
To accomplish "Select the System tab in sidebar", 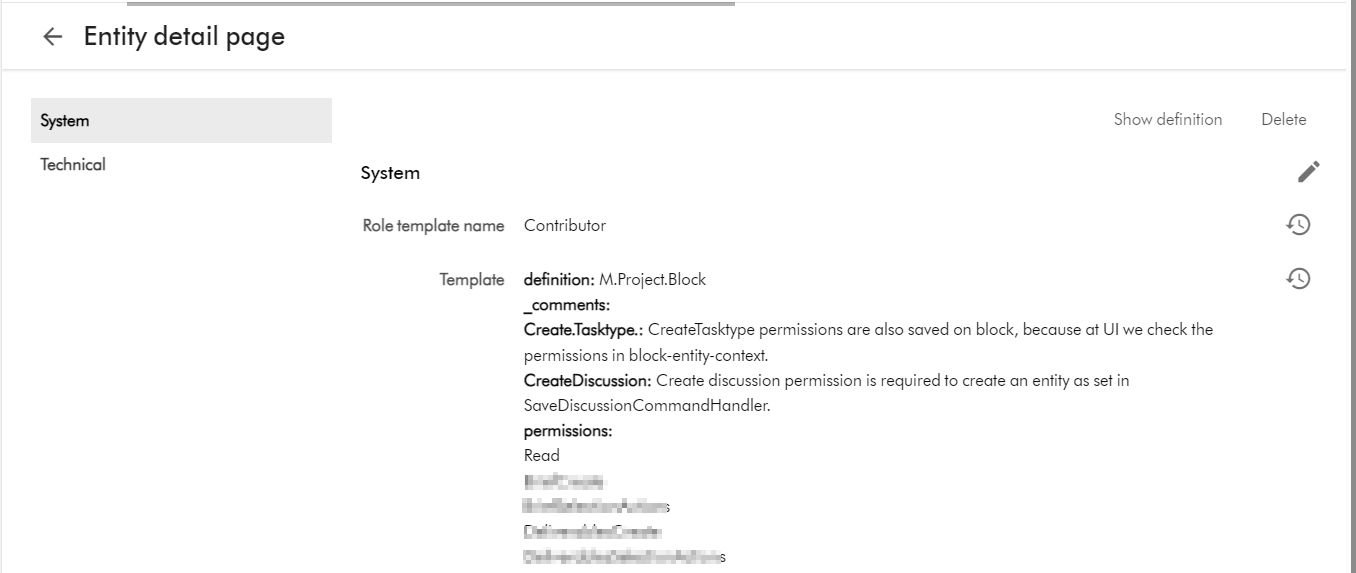I will click(x=181, y=121).
